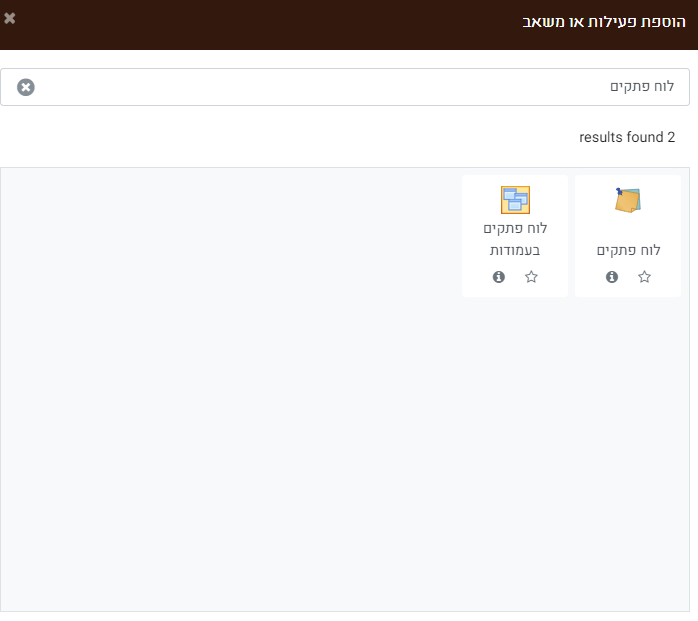Click the '2 results found' text
The height and width of the screenshot is (621, 698).
(x=627, y=137)
